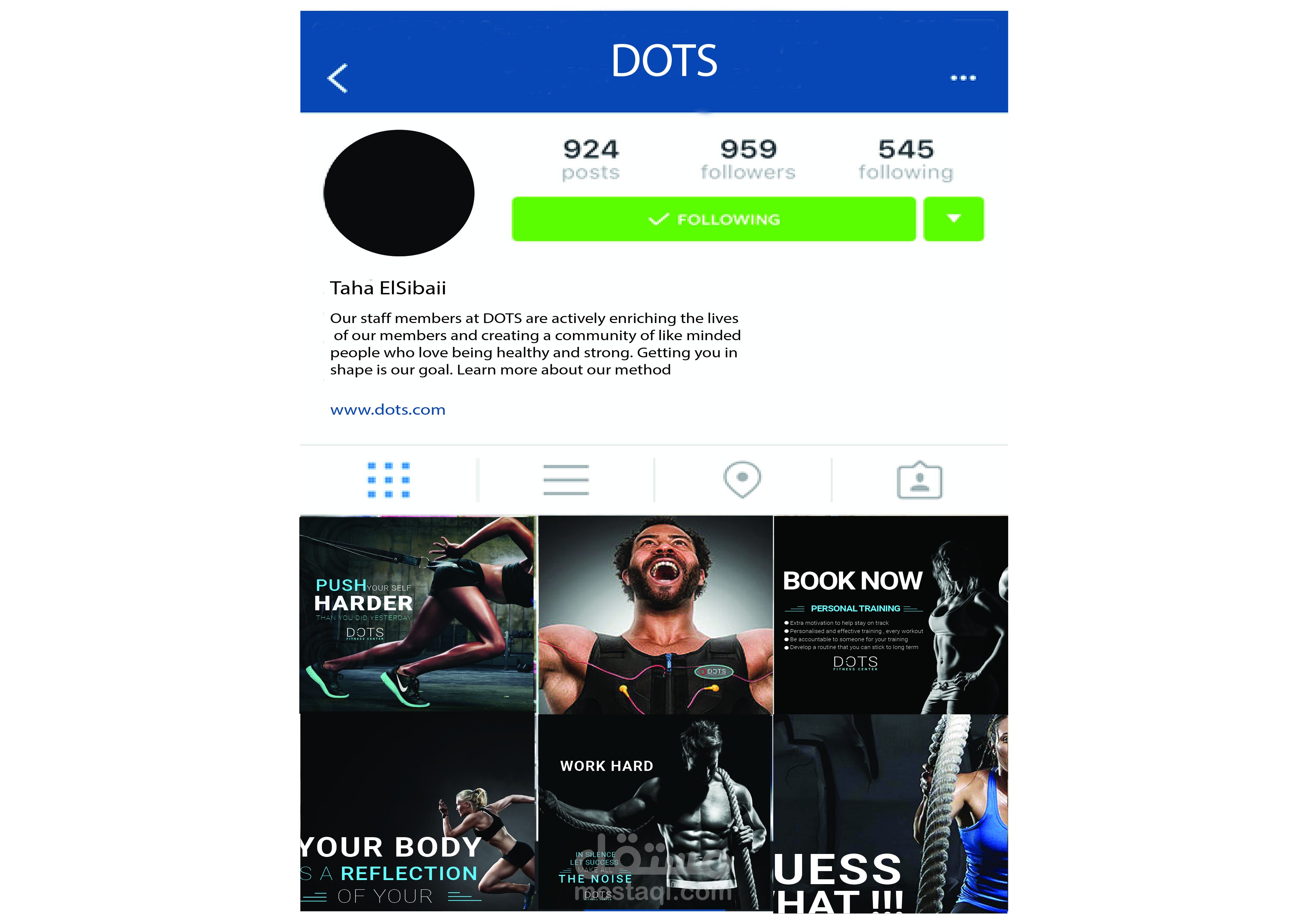Open the shouting man EMS suit post
Viewport: 1307px width, 924px height.
click(x=655, y=615)
